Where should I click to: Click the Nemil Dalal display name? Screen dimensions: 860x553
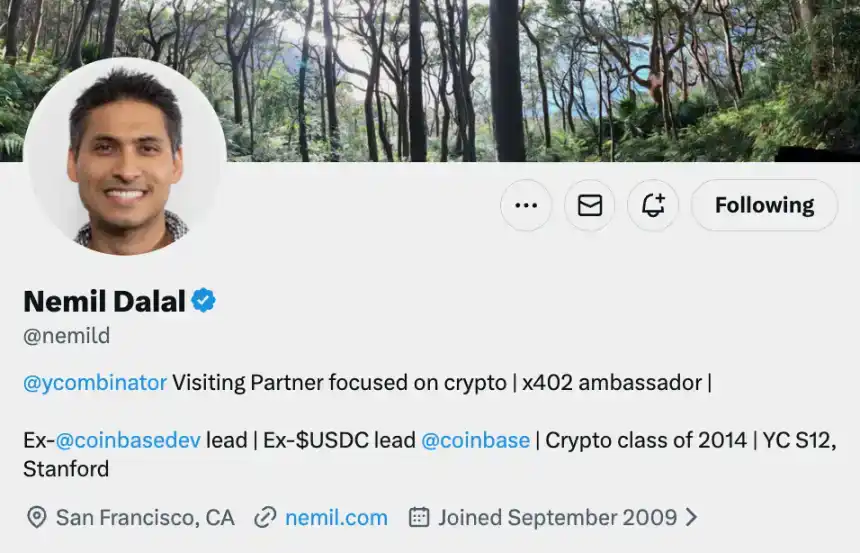[x=104, y=300]
